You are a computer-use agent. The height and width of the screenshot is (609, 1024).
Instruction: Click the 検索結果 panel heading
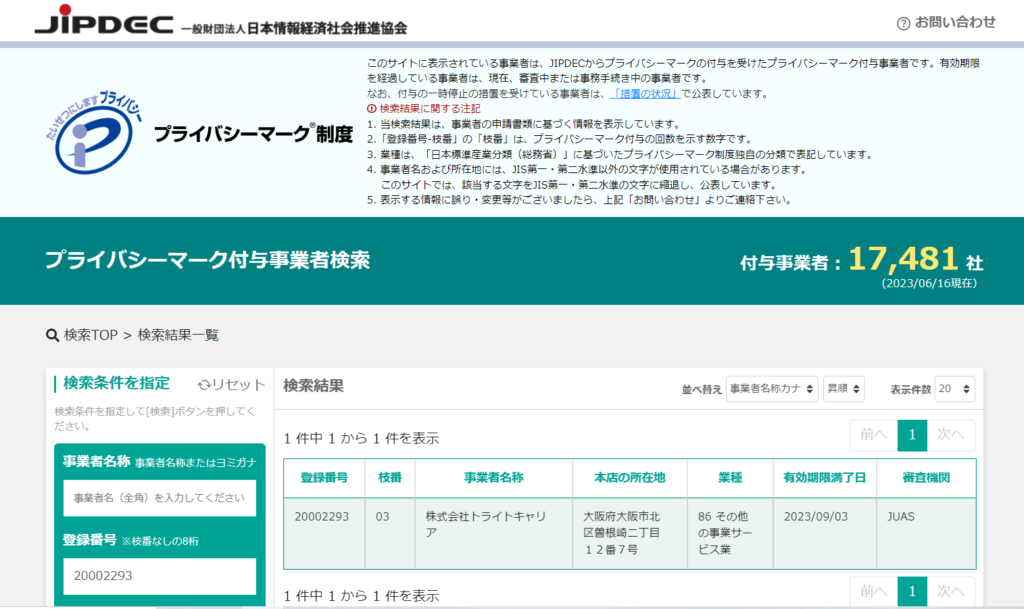(313, 386)
